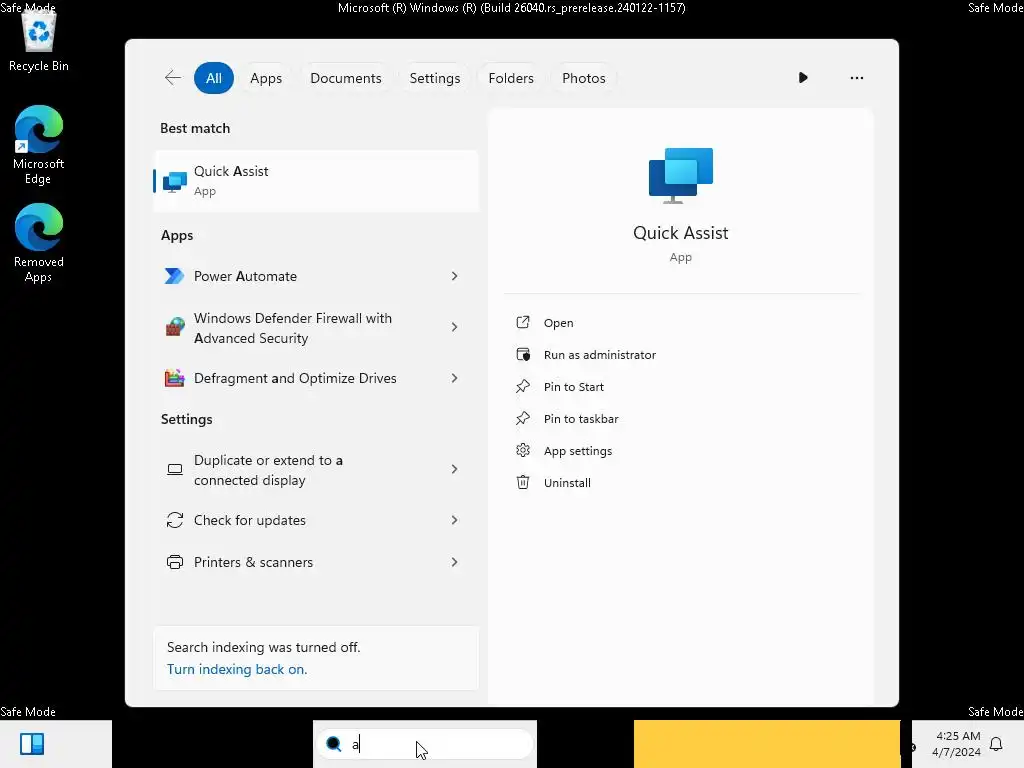The height and width of the screenshot is (768, 1024).
Task: Click Uninstall for Quick Assist
Action: [567, 483]
